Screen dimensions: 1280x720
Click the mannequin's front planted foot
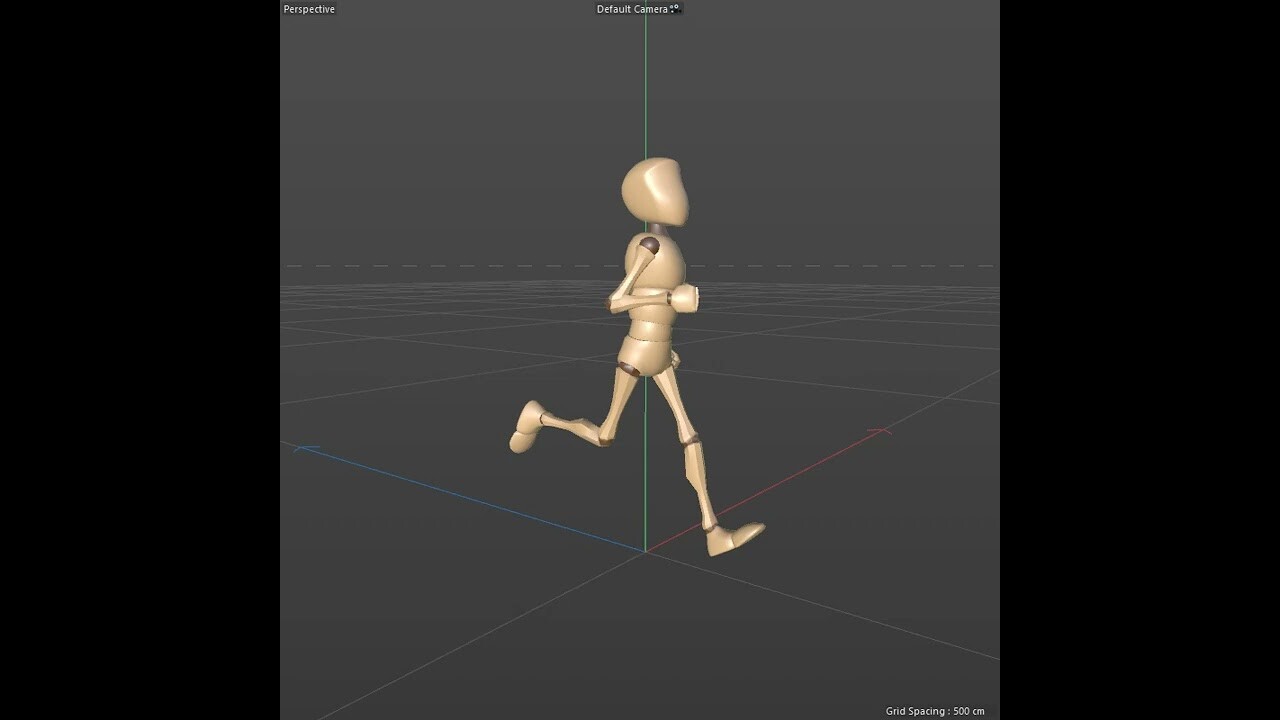[730, 535]
